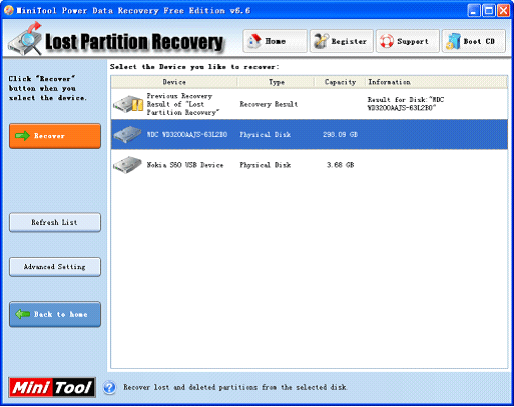The height and width of the screenshot is (407, 514).
Task: Sort by Type column header
Action: point(276,82)
